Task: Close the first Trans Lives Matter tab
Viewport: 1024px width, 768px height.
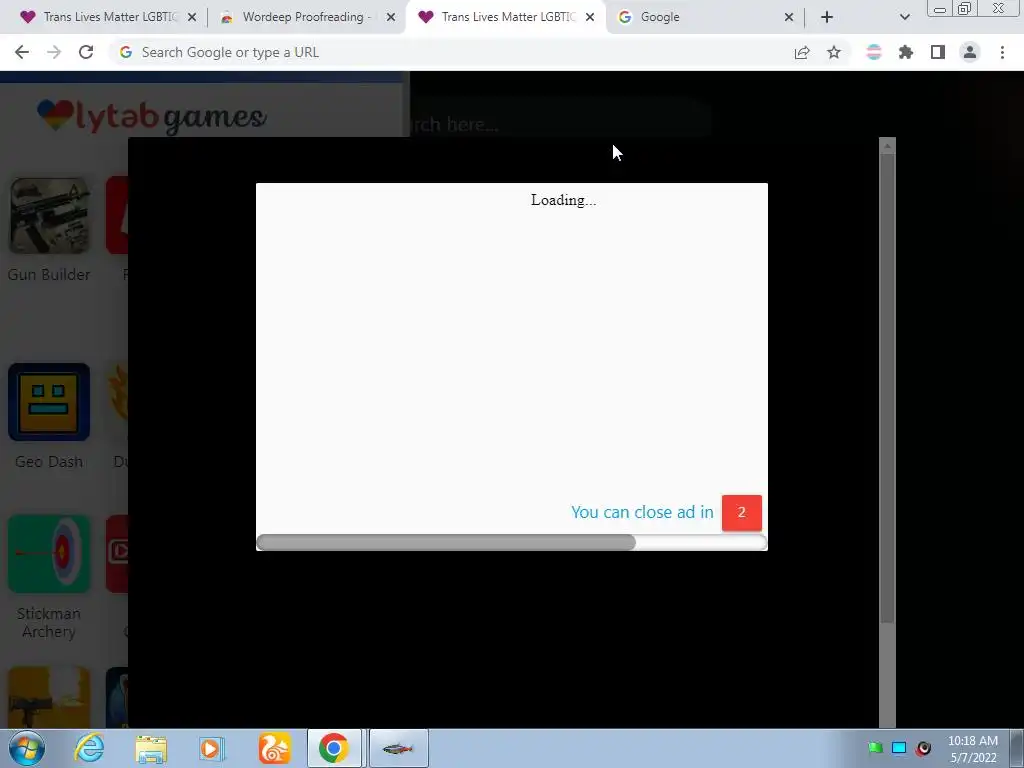Action: (x=192, y=17)
